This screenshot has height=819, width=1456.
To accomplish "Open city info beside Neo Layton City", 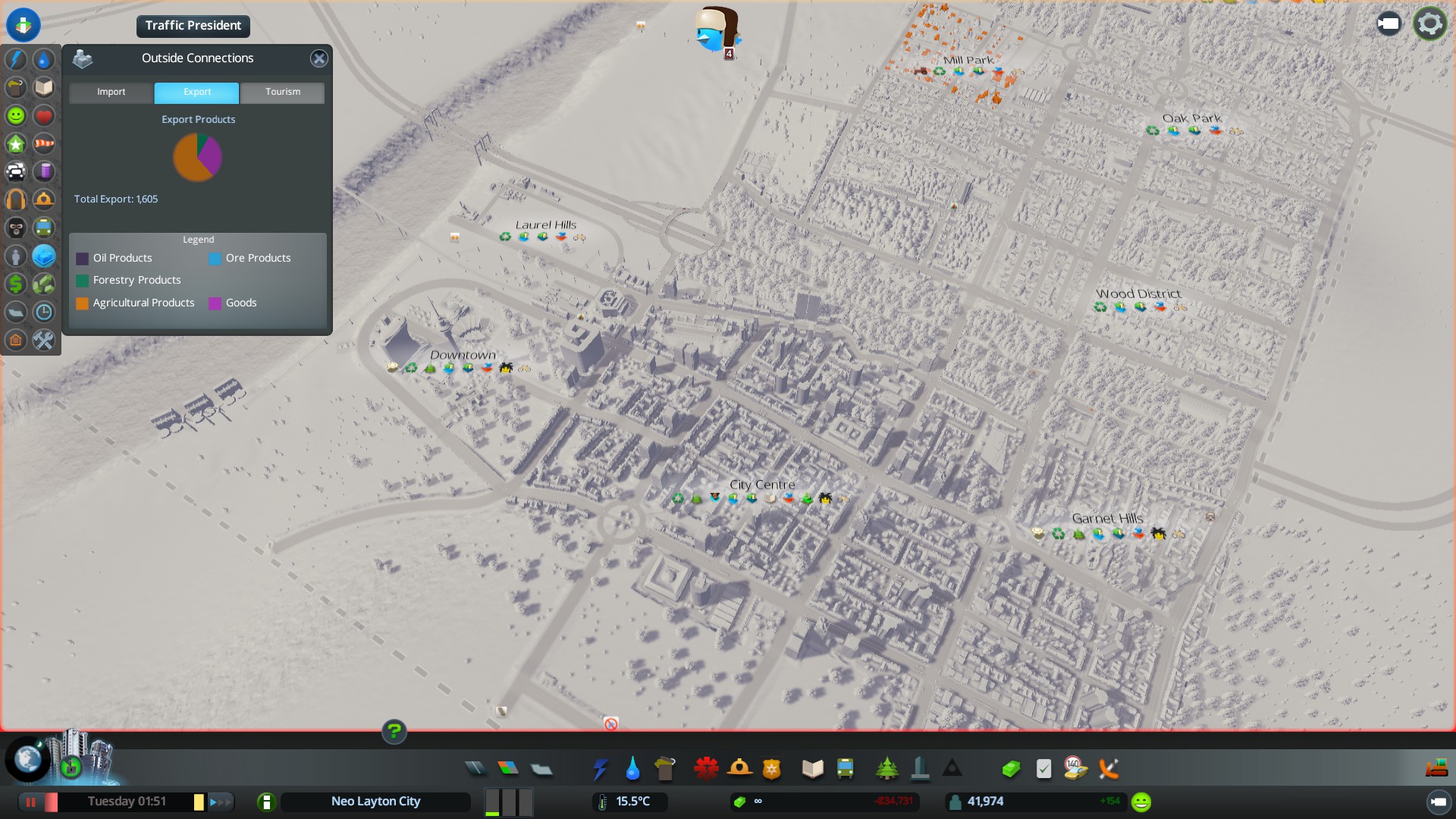I will click(266, 802).
